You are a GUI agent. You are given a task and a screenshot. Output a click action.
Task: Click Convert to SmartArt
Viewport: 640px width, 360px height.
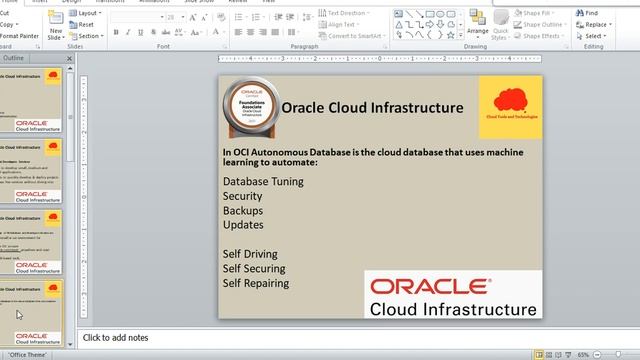point(352,36)
